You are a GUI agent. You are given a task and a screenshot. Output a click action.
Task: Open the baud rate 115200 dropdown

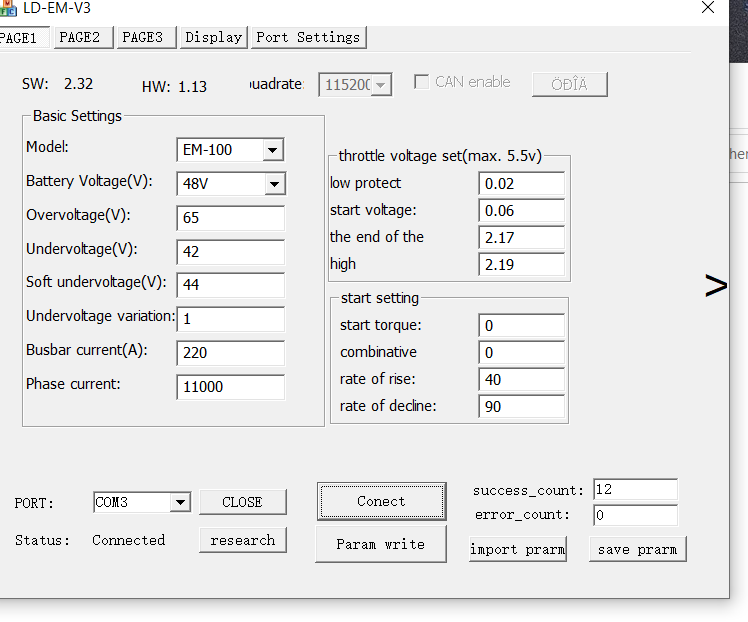click(x=380, y=85)
